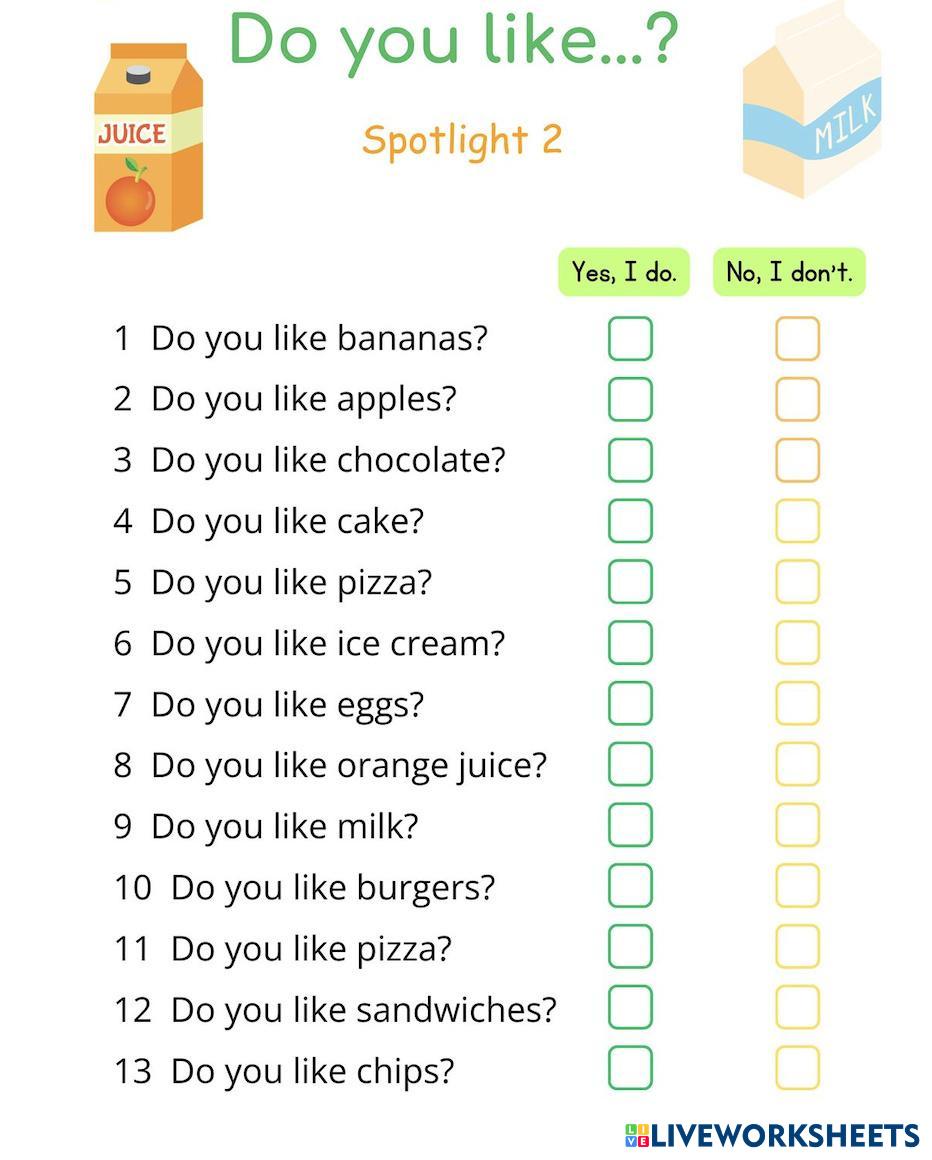Click the 'Yes, I do.' column header
Screen dimensions: 932x1160
coord(624,272)
